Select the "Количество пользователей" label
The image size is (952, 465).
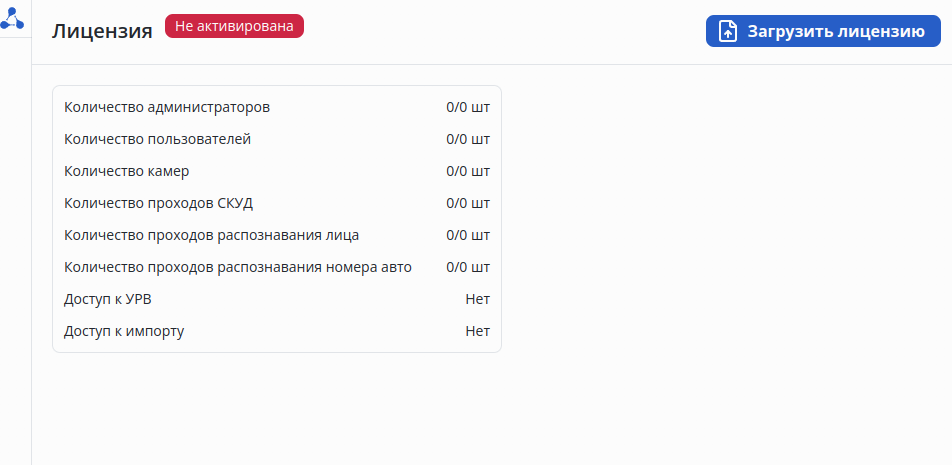(x=157, y=139)
